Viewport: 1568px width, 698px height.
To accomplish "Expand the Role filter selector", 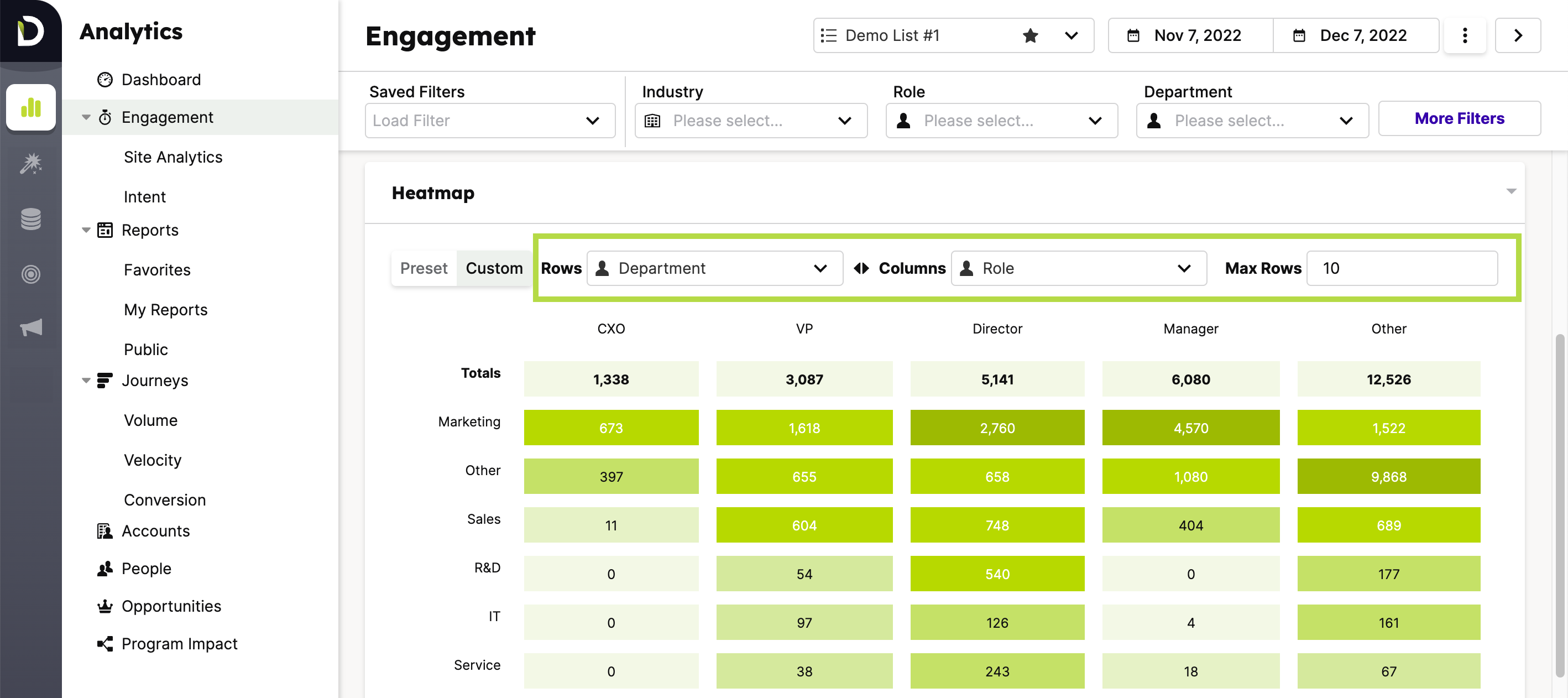I will coord(1001,121).
